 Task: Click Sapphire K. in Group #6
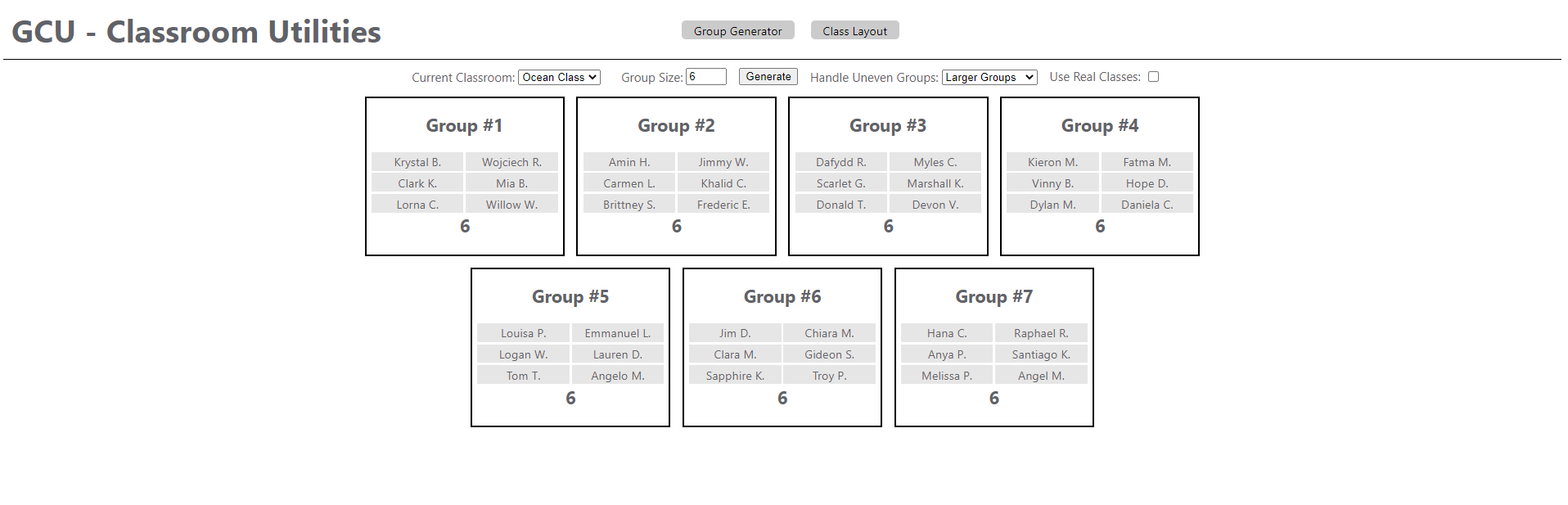click(735, 375)
